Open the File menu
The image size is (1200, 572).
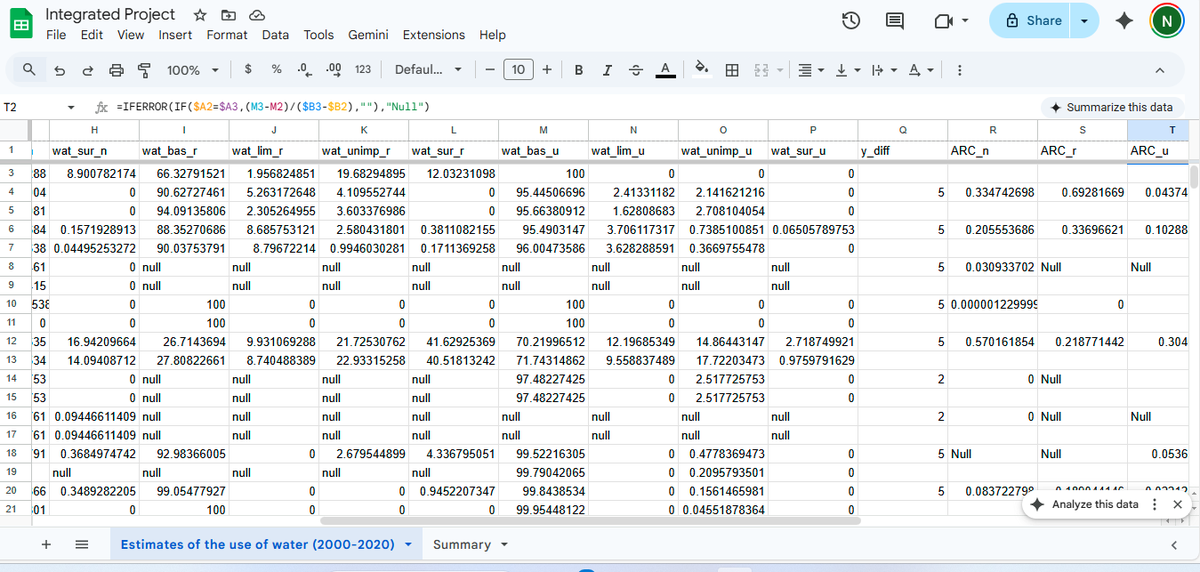(x=57, y=35)
